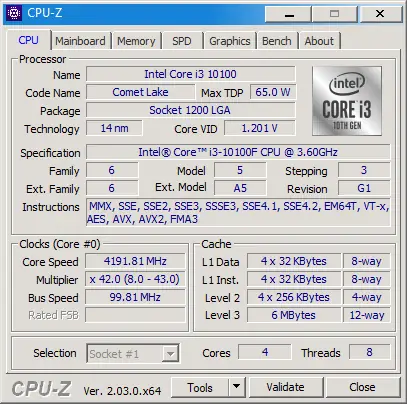Screen dimensions: 407x404
Task: Click the empty Rated FSB field
Action: click(x=135, y=315)
